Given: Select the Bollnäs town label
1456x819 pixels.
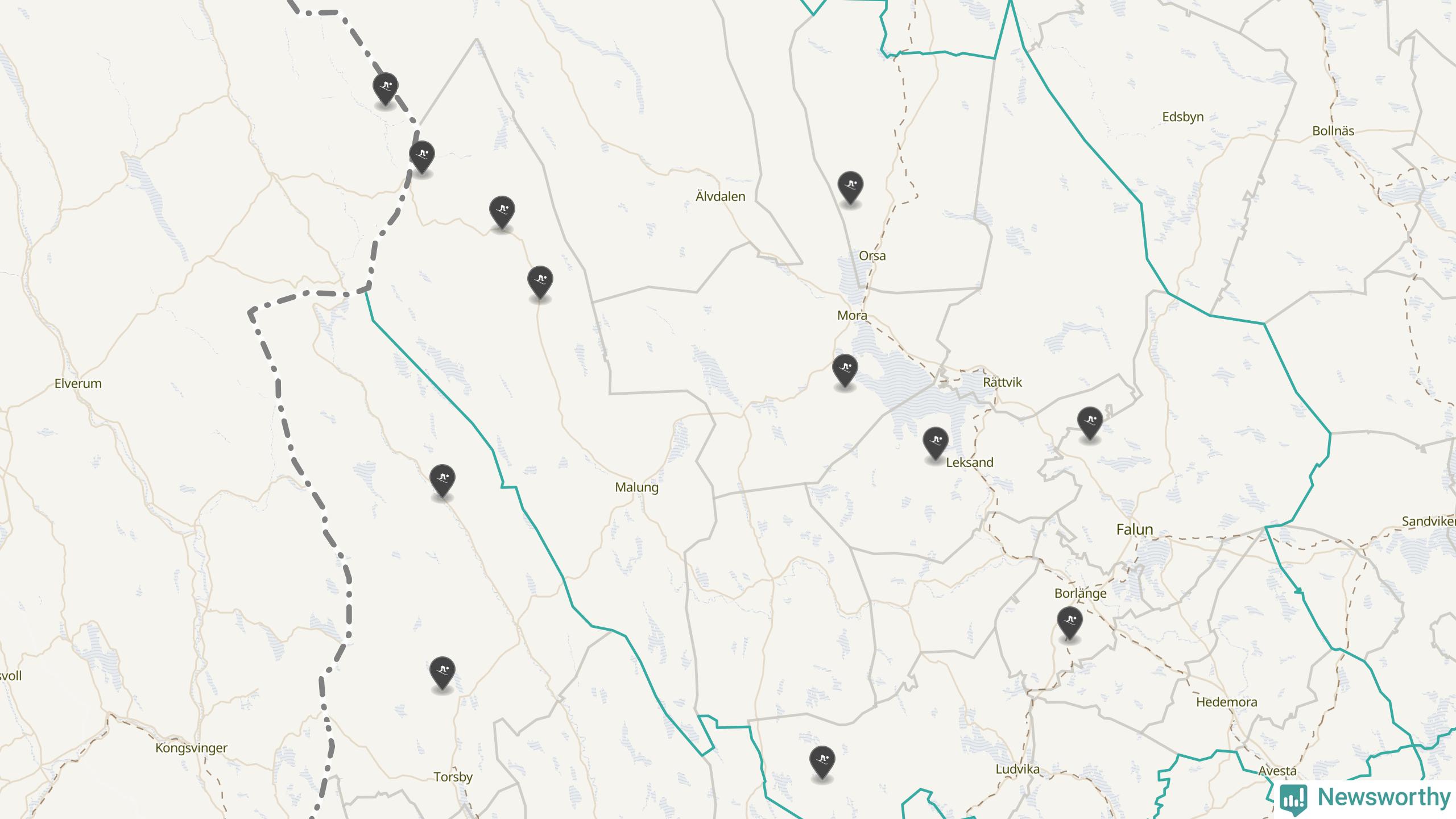Looking at the screenshot, I should (1333, 131).
